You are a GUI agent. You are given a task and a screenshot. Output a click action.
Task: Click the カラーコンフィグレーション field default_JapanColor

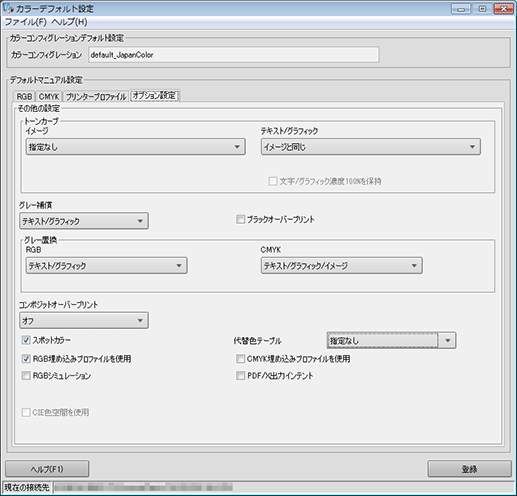coord(234,55)
